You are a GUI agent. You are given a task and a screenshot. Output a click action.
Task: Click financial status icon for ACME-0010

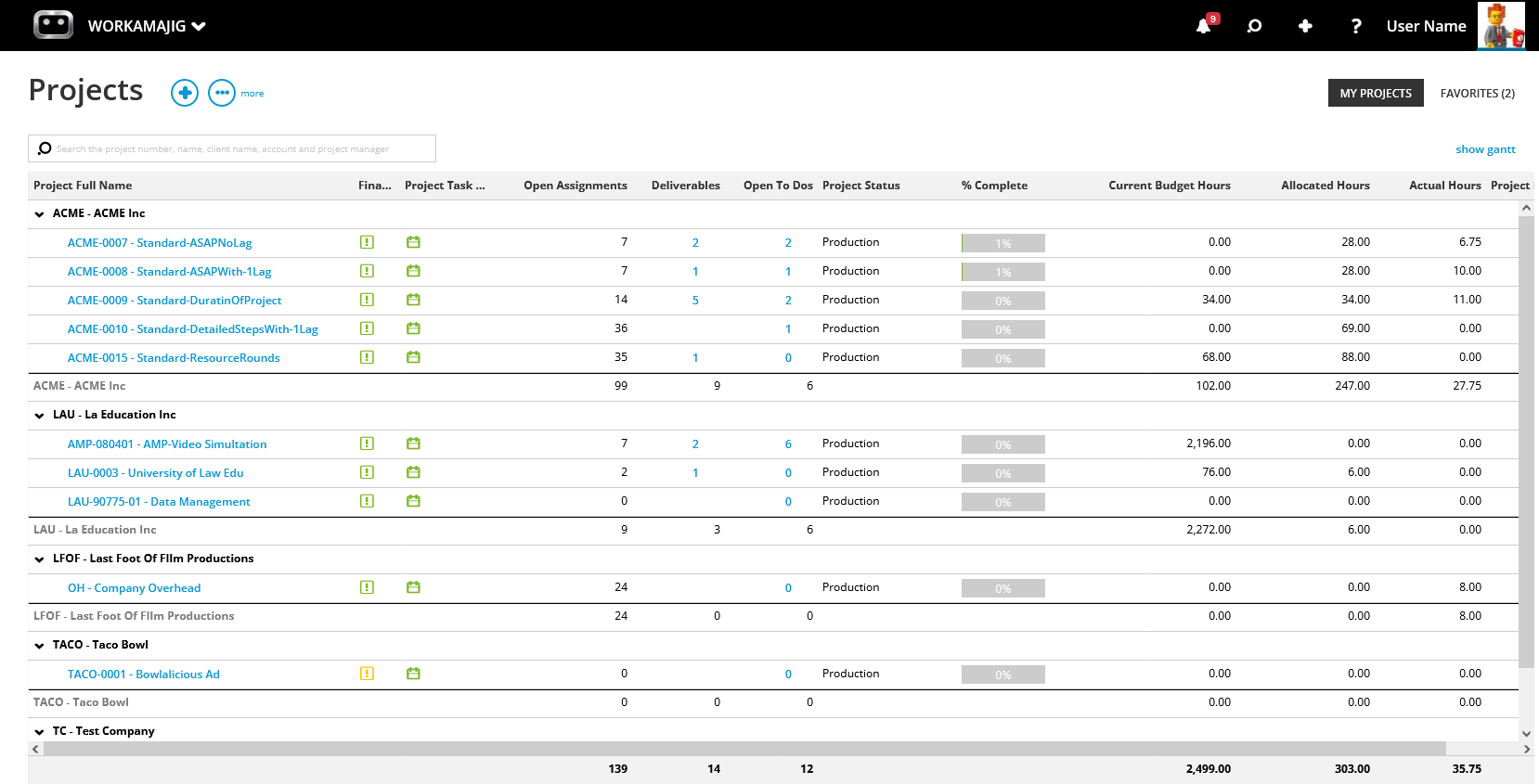pos(367,328)
